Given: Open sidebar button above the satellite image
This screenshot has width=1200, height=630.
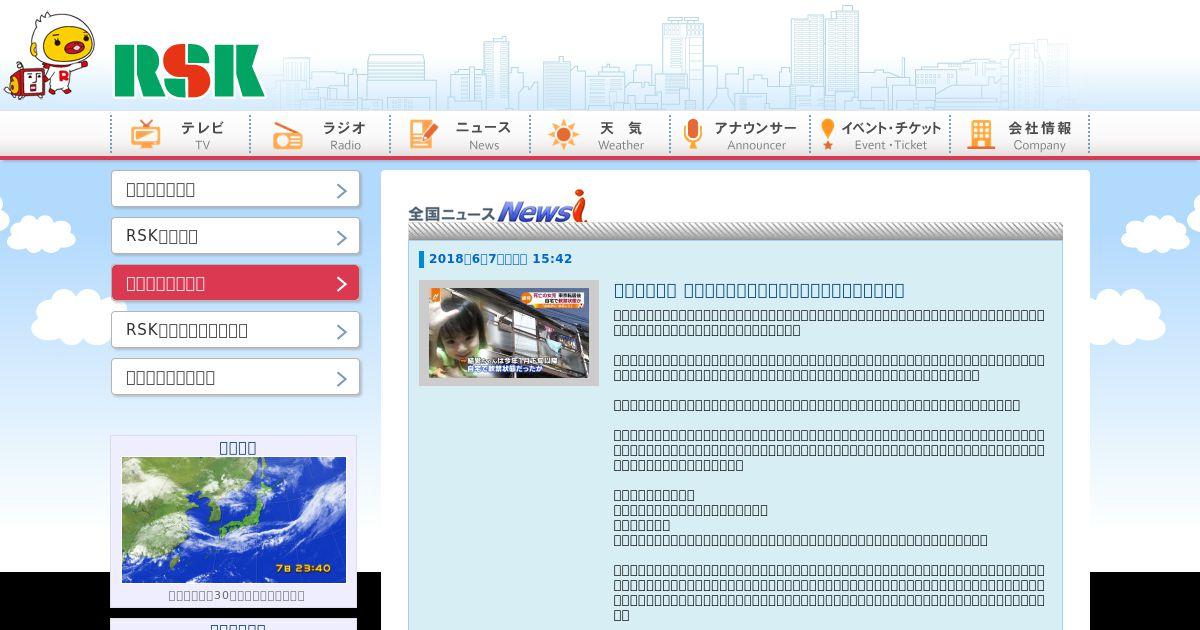Looking at the screenshot, I should click(x=235, y=377).
